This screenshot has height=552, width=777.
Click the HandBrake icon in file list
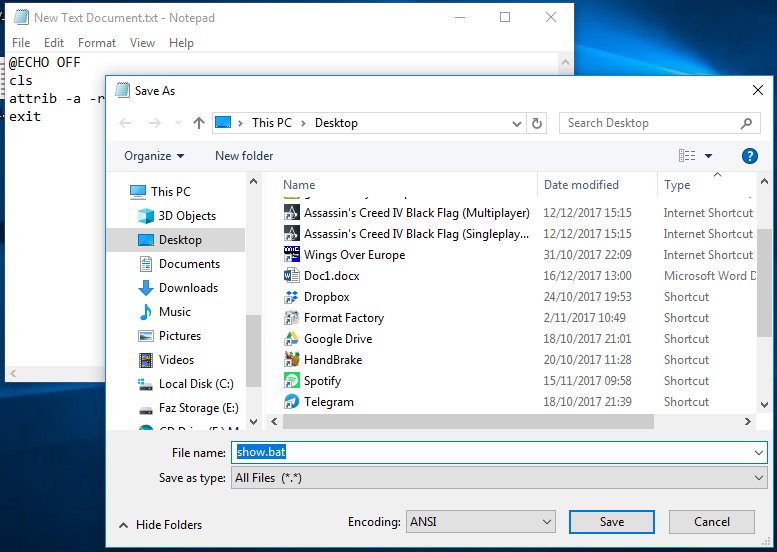click(x=292, y=360)
